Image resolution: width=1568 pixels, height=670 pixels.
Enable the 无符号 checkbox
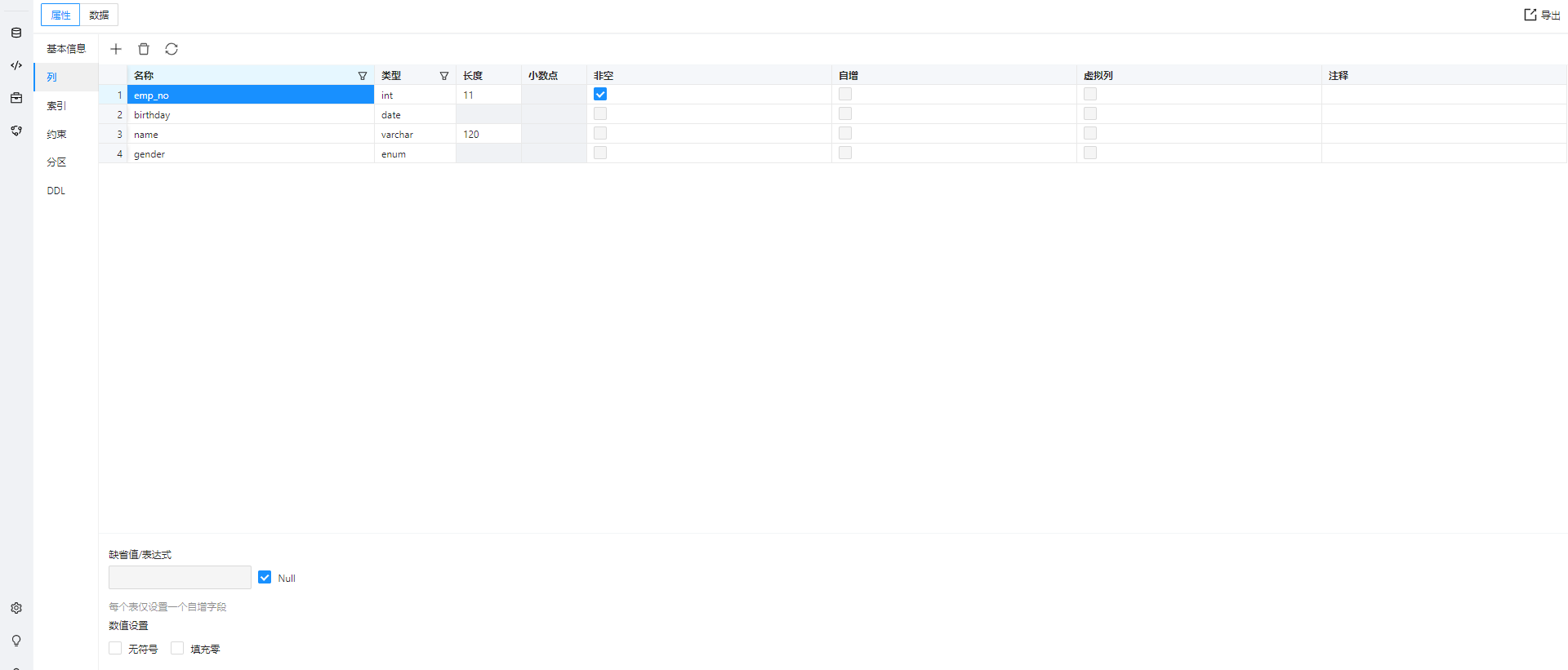tap(115, 649)
